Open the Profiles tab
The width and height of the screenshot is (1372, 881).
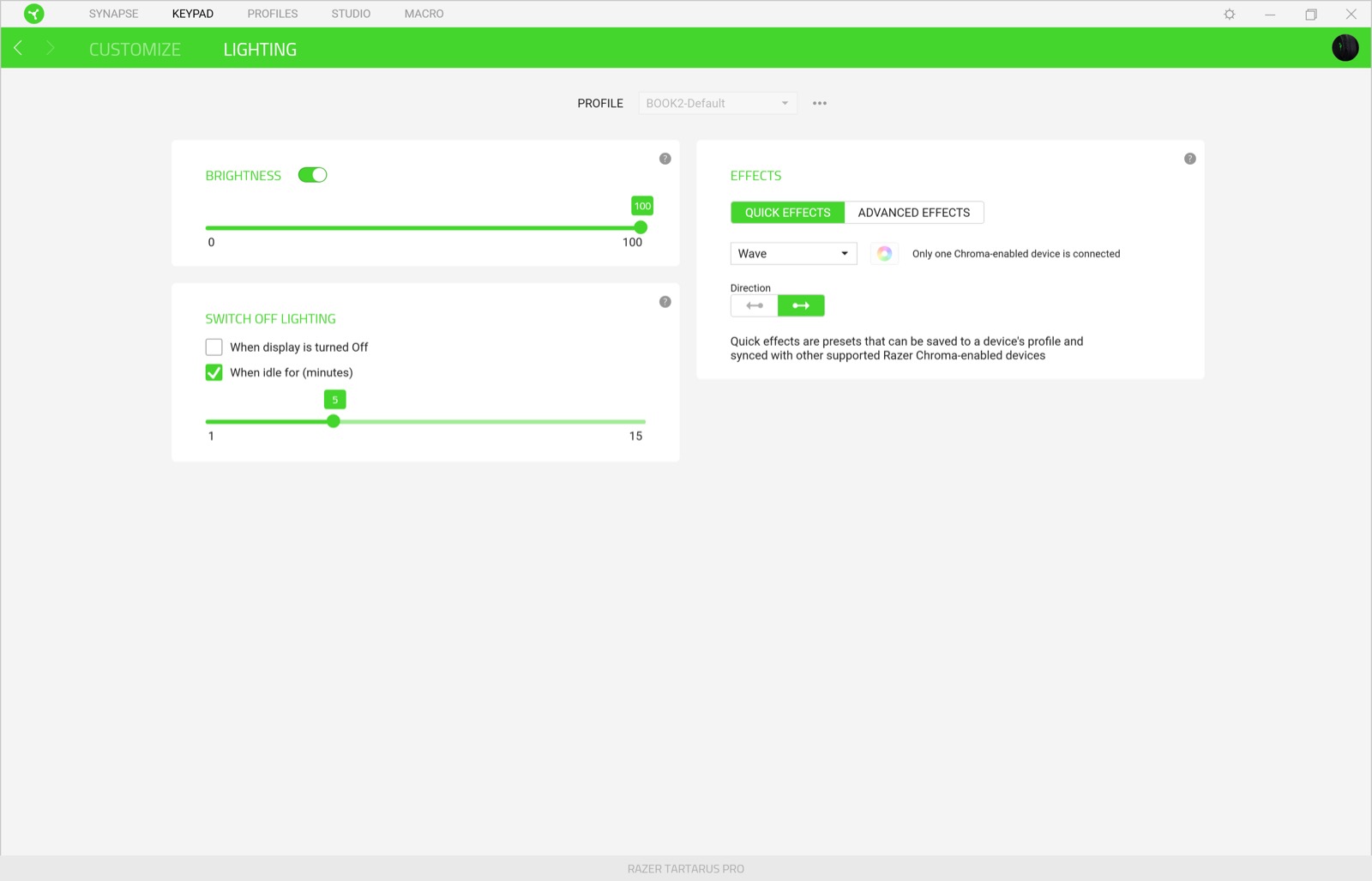(273, 14)
